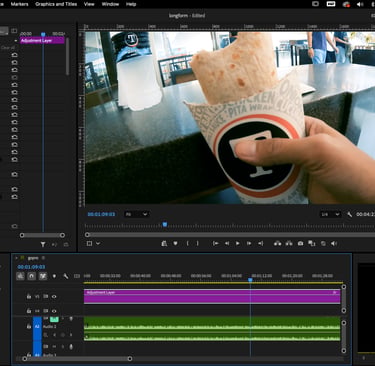The width and height of the screenshot is (375, 366).
Task: Open the Help menu
Action: (131, 4)
